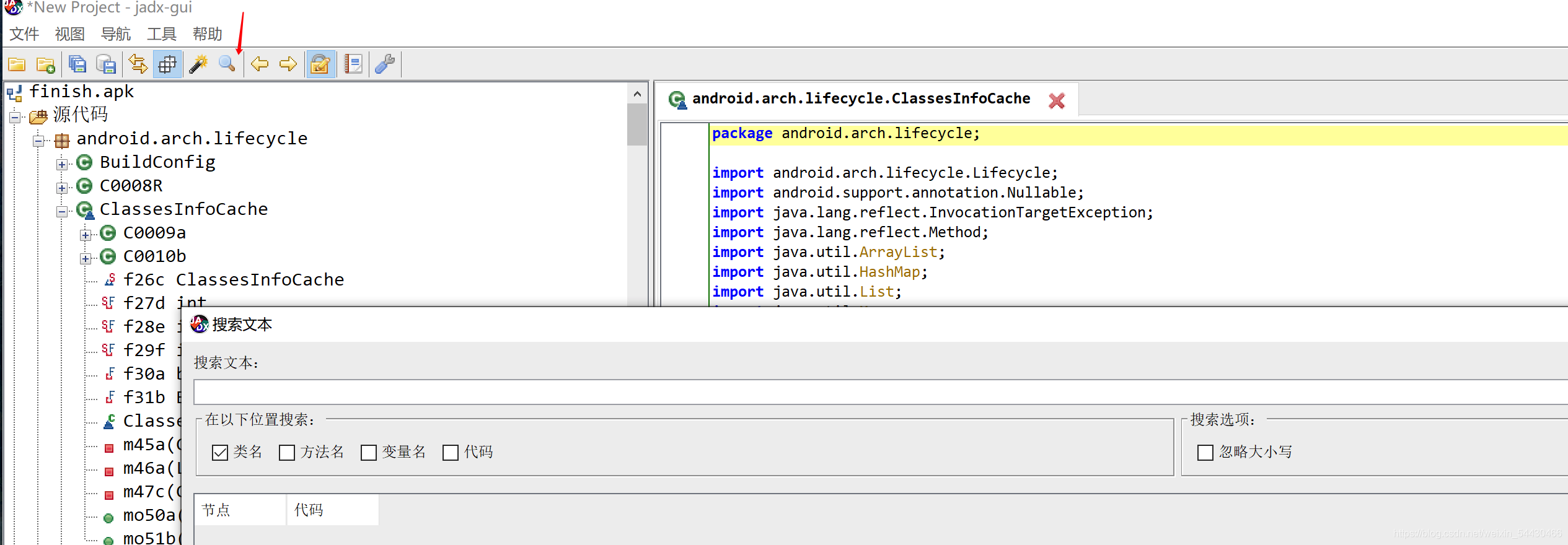The width and height of the screenshot is (1568, 545).
Task: Click the C0008R class icon
Action: (x=84, y=186)
